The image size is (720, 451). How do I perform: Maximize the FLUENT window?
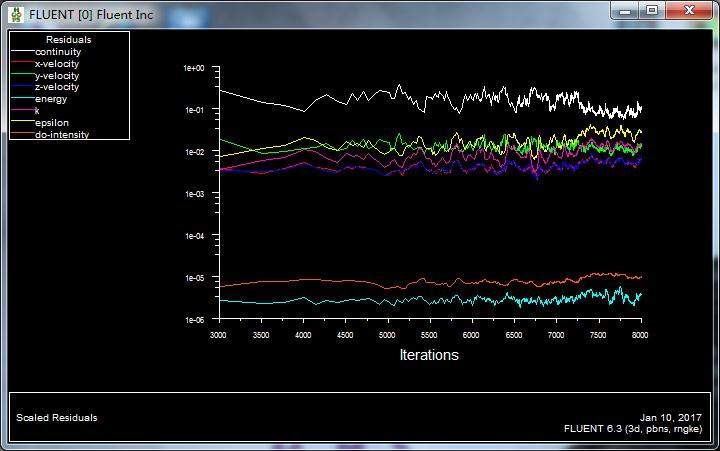tap(651, 10)
